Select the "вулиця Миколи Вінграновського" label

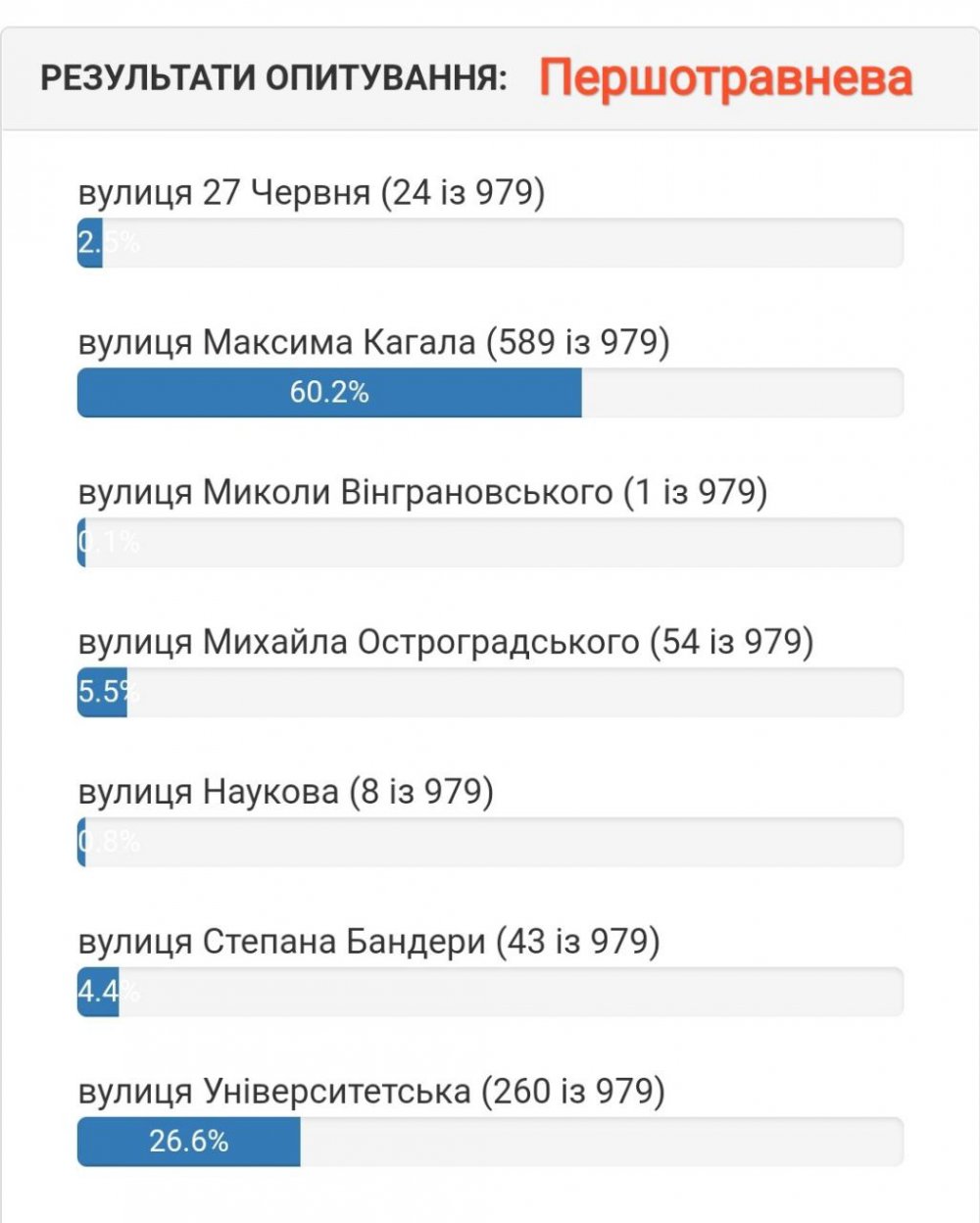(422, 492)
